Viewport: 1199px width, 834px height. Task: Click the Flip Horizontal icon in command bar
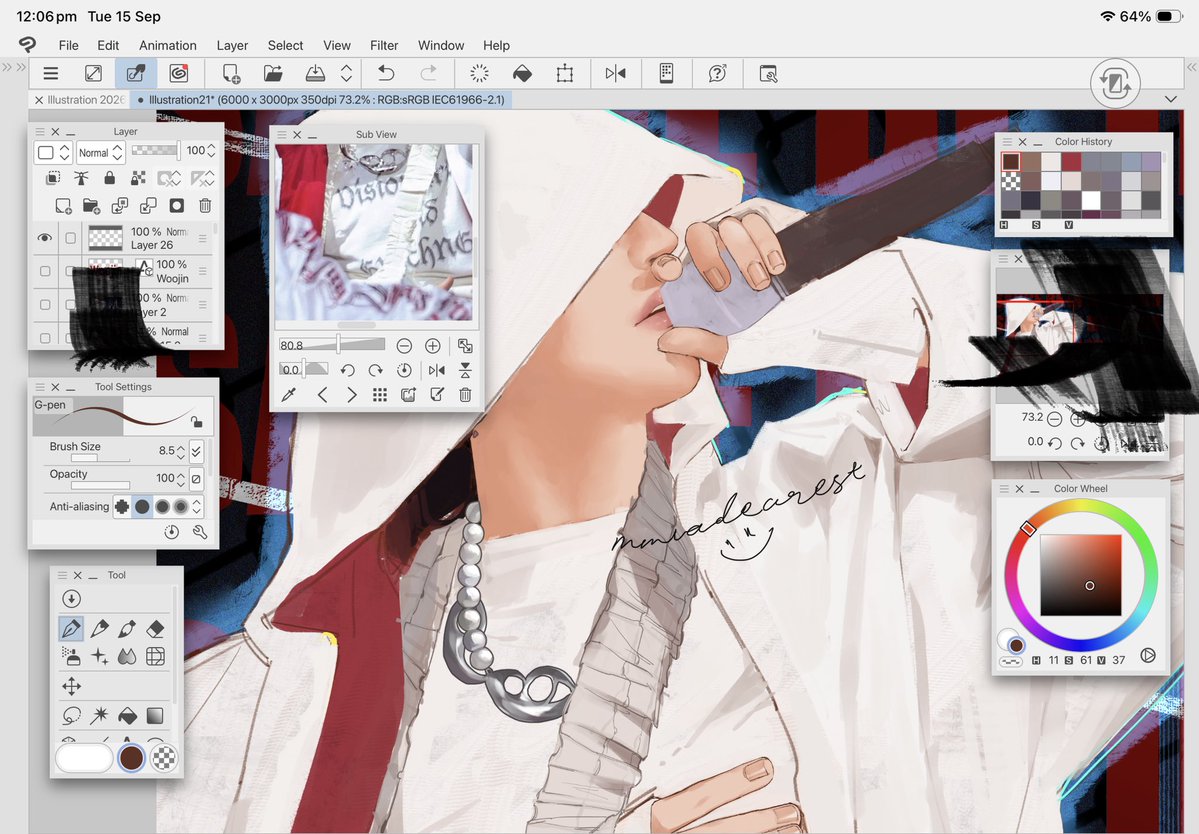[616, 73]
